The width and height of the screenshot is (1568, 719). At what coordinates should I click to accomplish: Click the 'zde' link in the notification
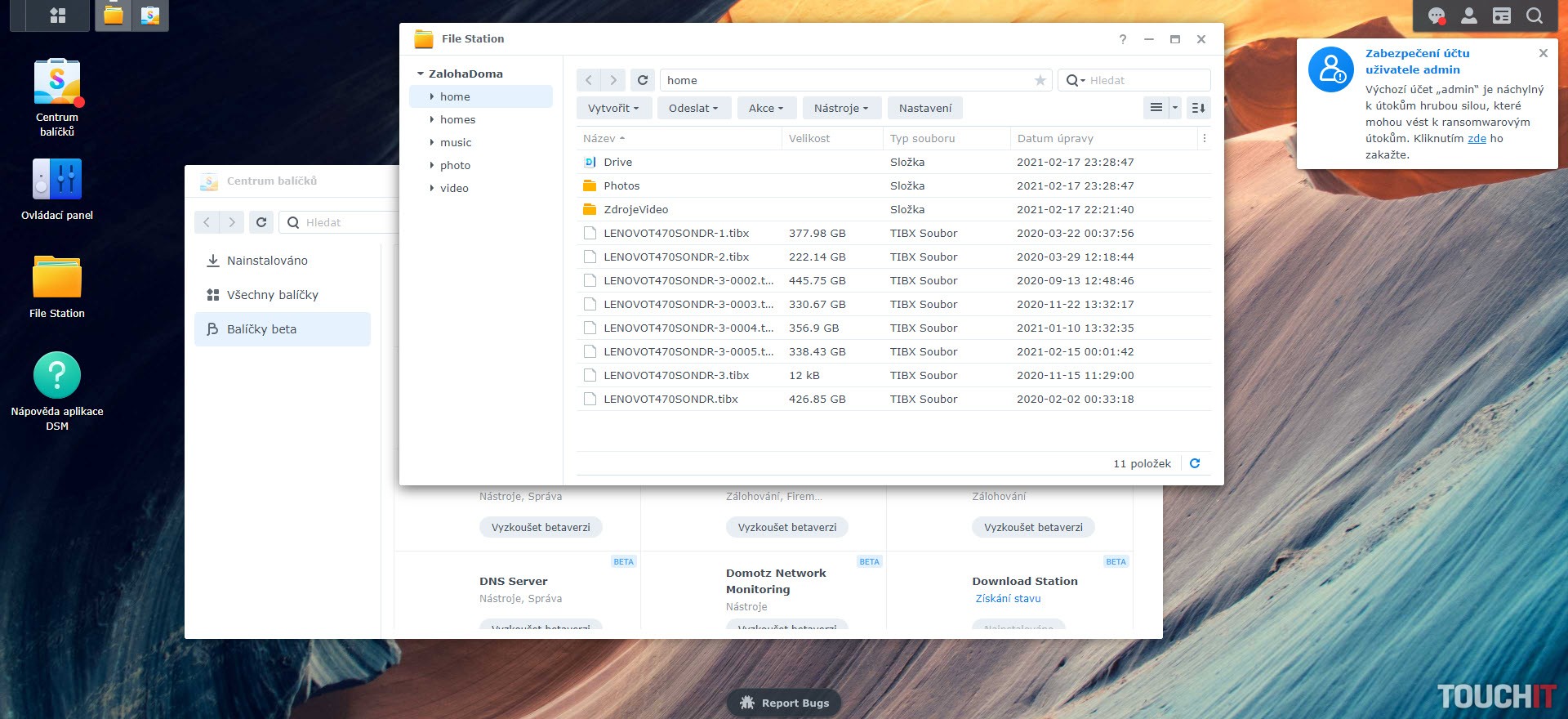pos(1477,139)
